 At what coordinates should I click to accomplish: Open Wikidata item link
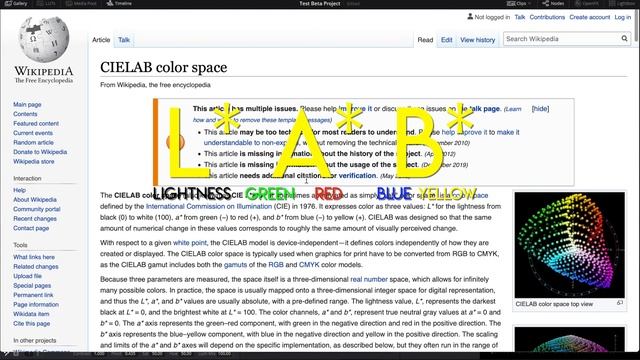coord(31,314)
